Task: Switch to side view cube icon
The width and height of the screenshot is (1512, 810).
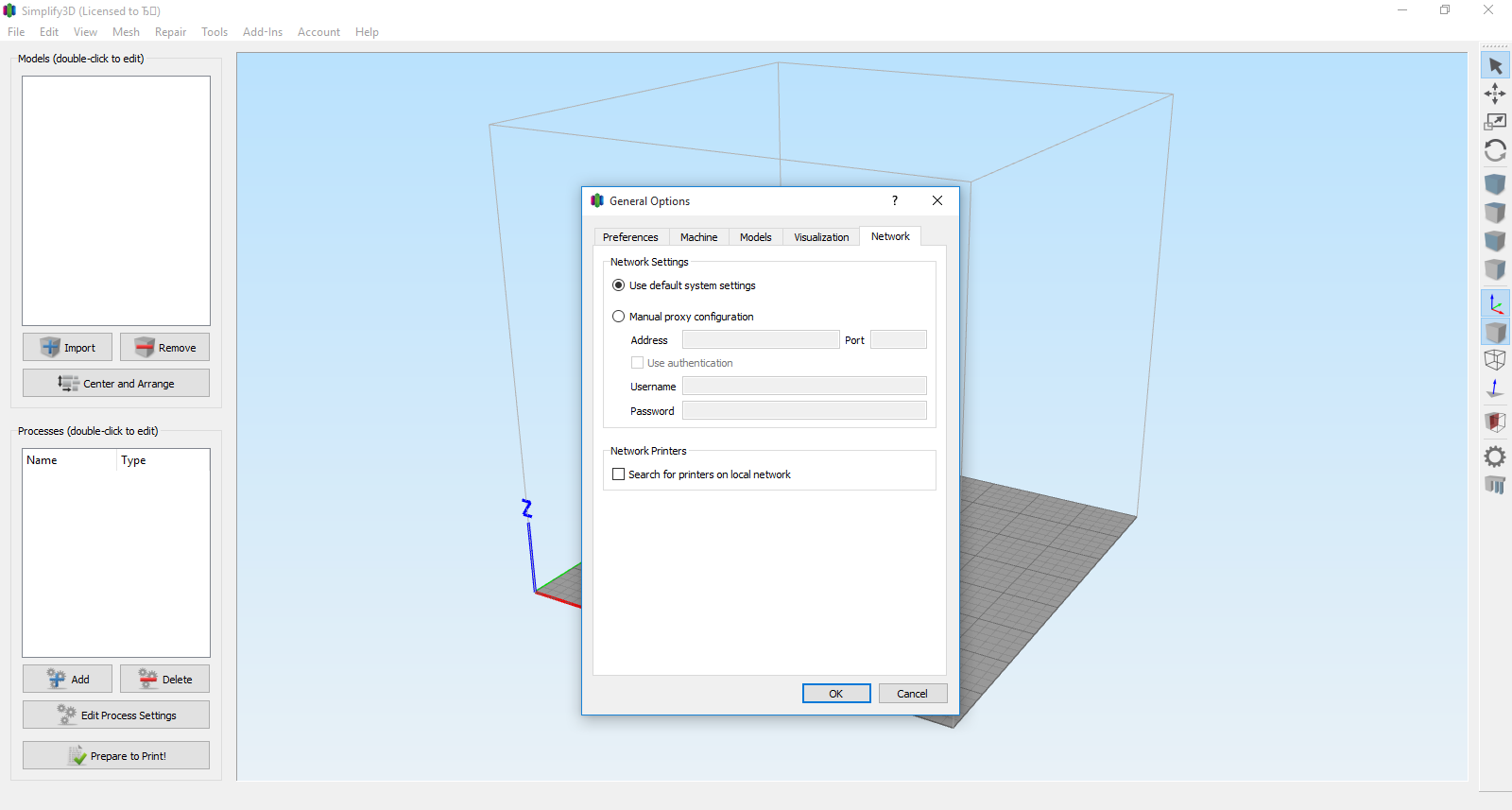Action: (1495, 269)
